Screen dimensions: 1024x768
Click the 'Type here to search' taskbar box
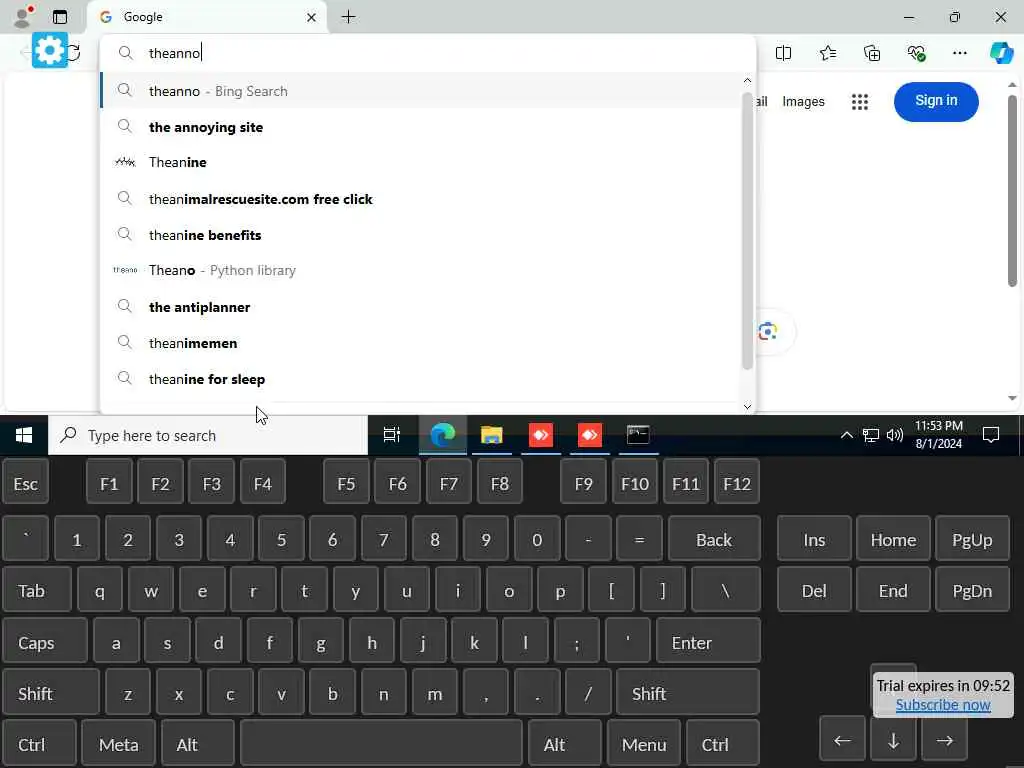(x=208, y=435)
